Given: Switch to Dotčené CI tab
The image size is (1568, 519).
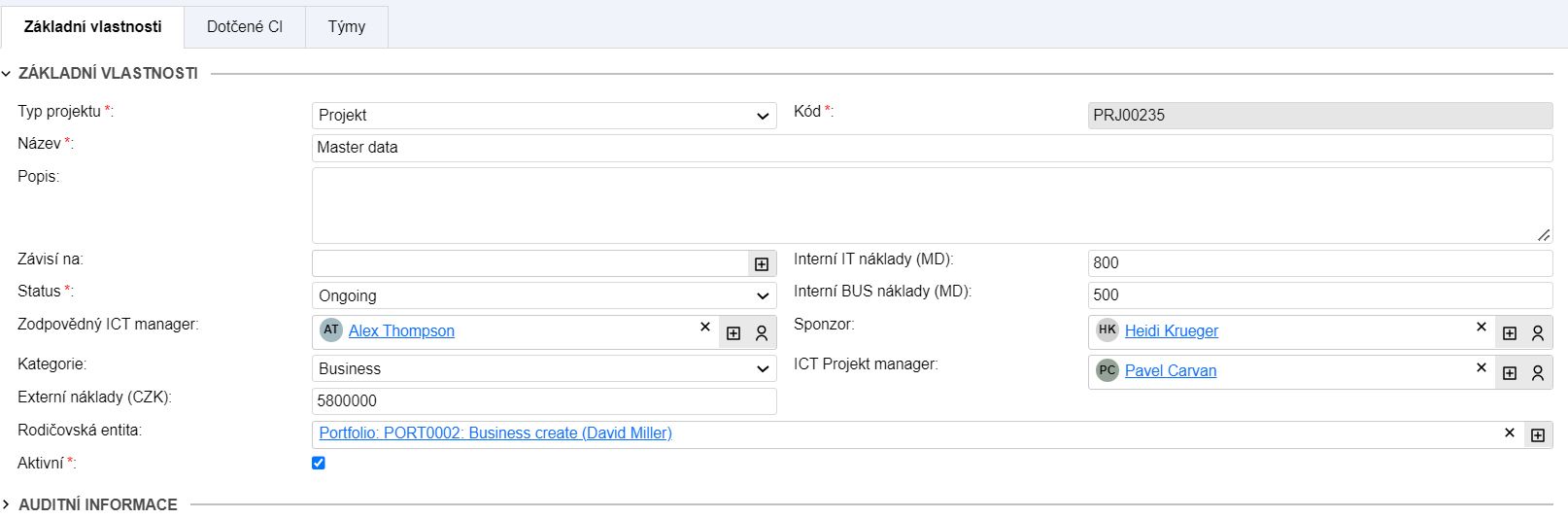Looking at the screenshot, I should 245,27.
